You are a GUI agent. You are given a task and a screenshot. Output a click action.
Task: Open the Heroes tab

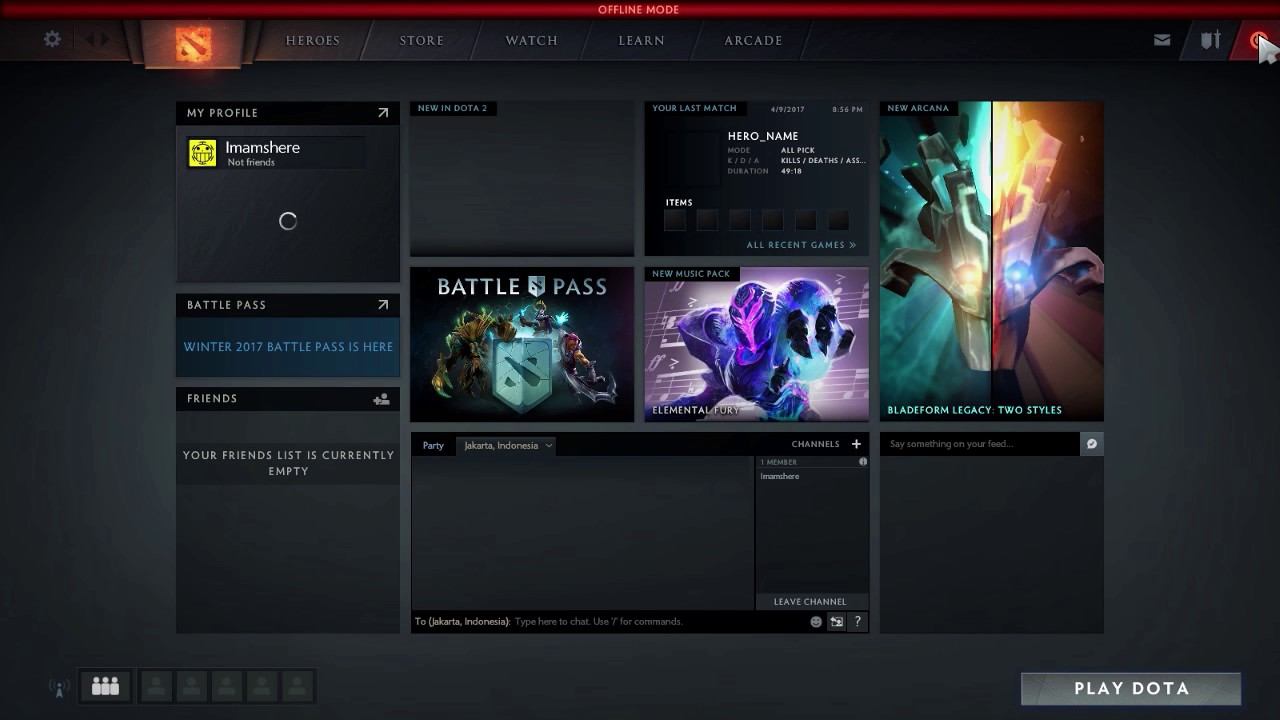(x=313, y=41)
